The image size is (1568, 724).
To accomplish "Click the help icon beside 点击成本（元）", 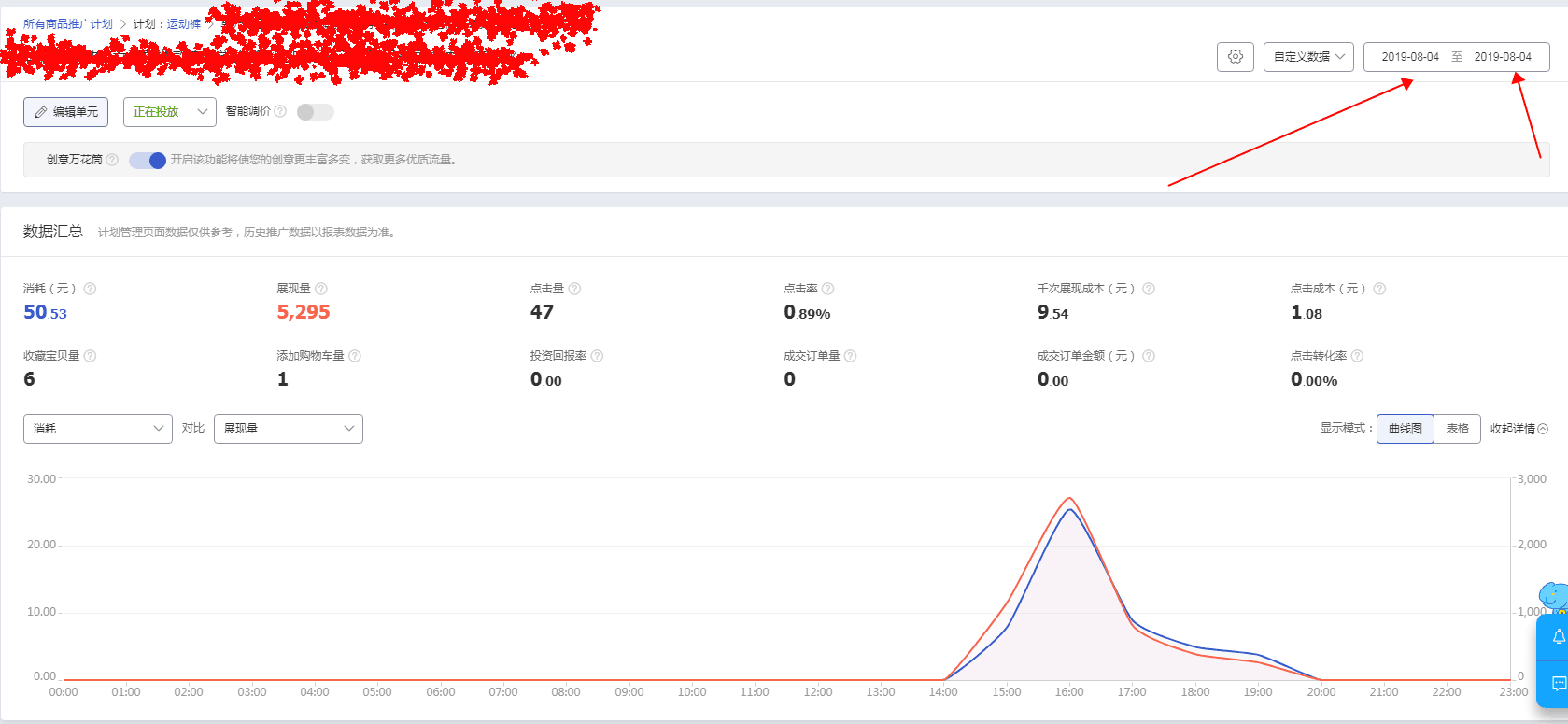I will (x=1379, y=289).
